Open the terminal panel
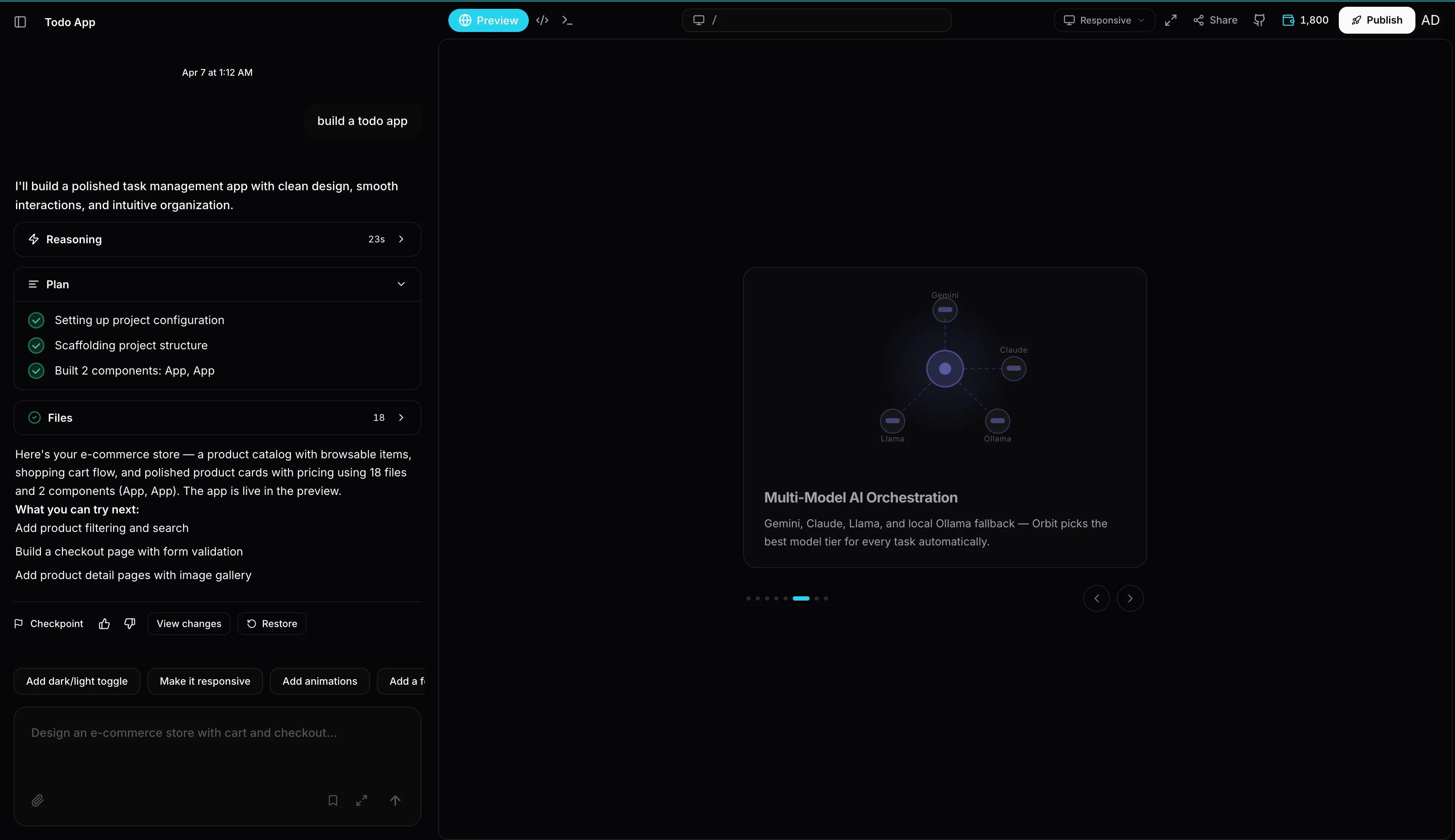 click(568, 20)
